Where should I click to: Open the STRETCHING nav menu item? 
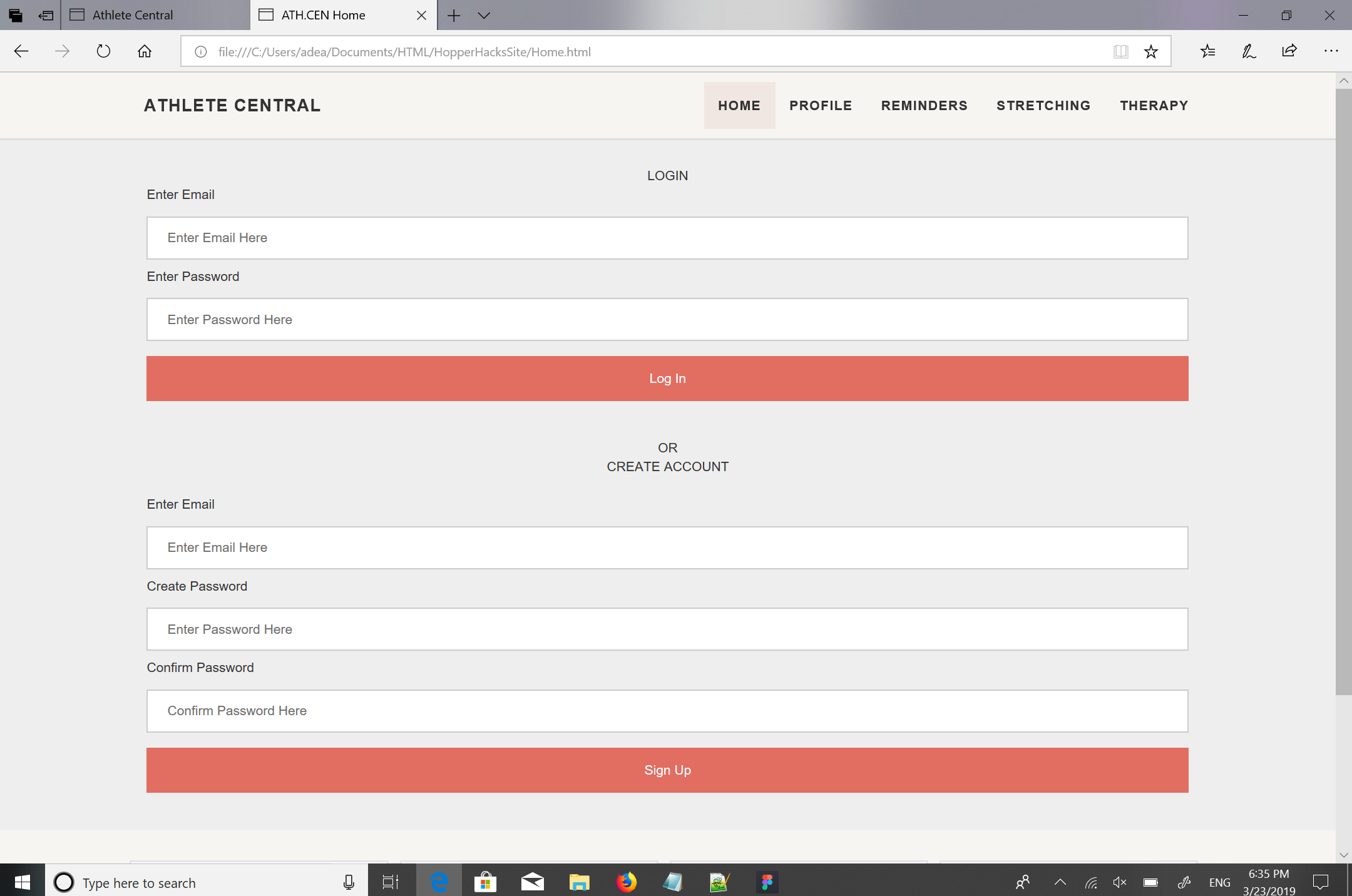tap(1043, 105)
